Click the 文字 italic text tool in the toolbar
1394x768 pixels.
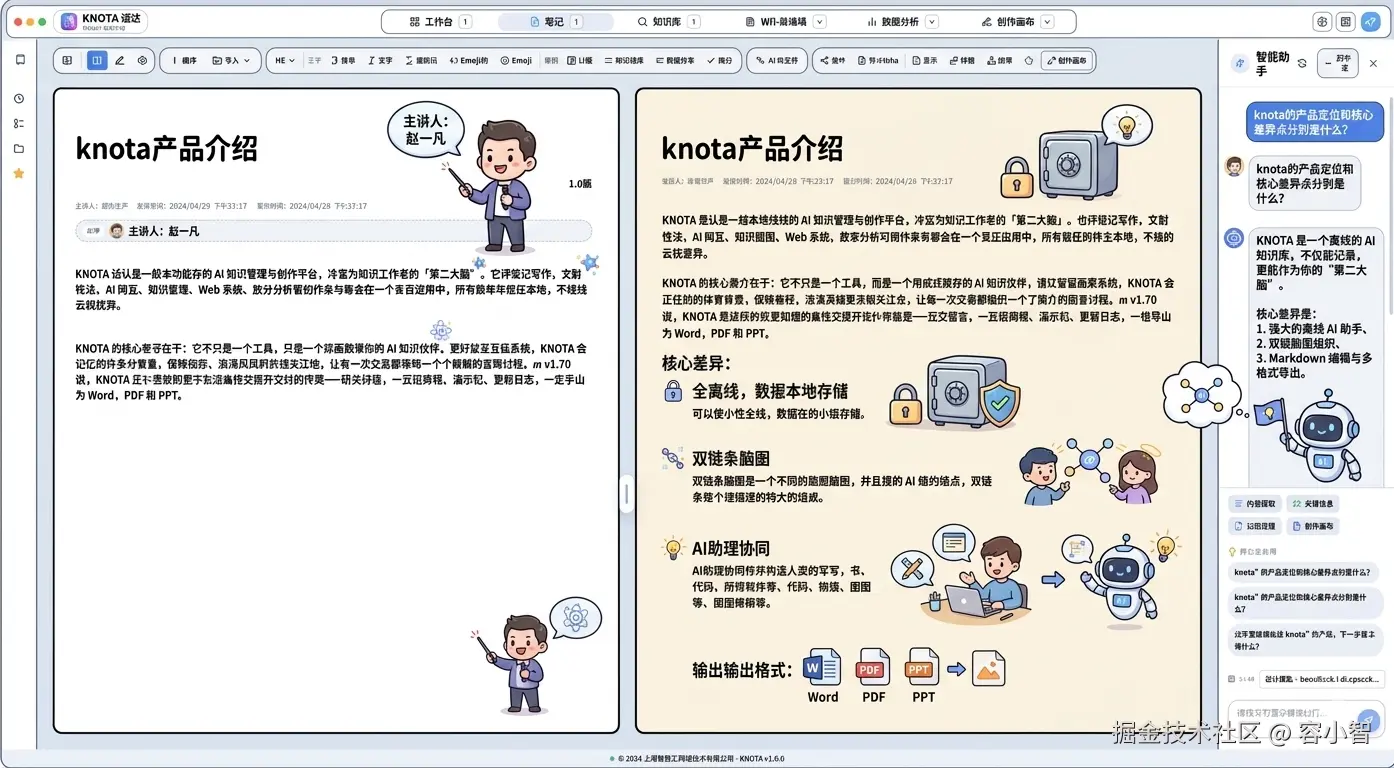(380, 60)
